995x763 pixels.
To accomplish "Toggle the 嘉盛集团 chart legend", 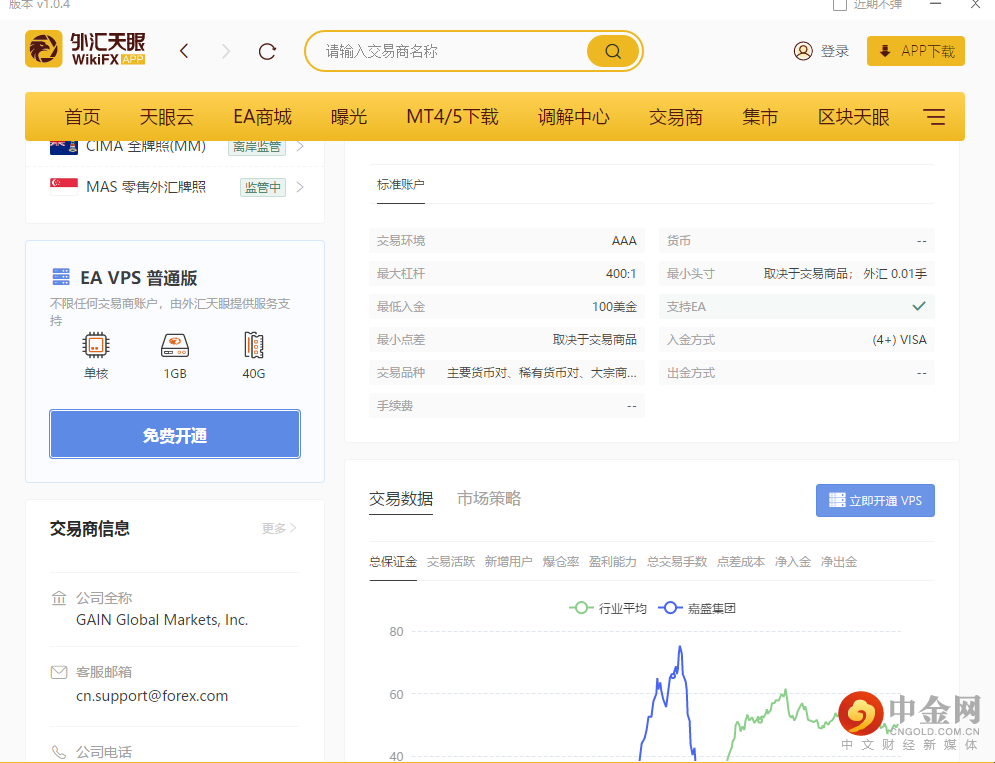I will point(699,607).
